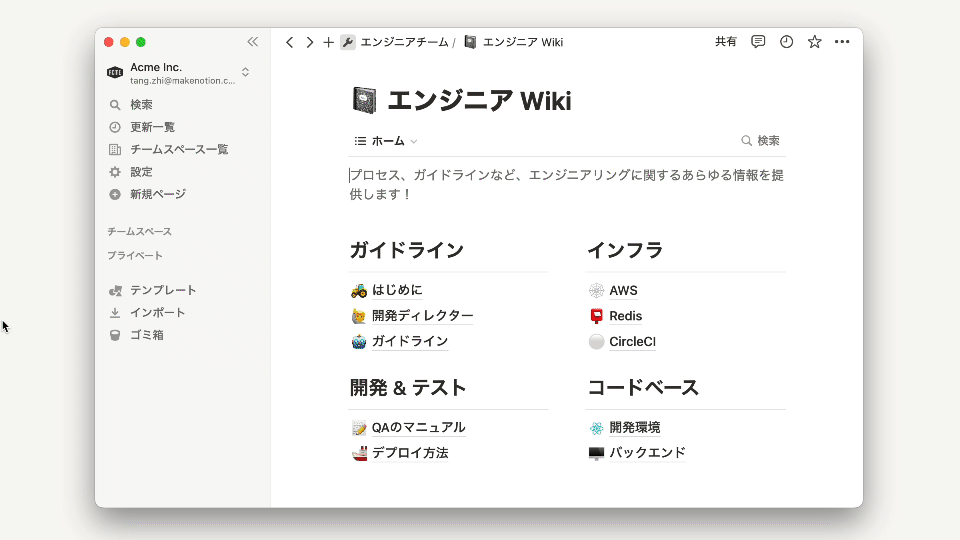Click the clock icon beside 更新一覧
This screenshot has width=960, height=540.
(x=114, y=127)
